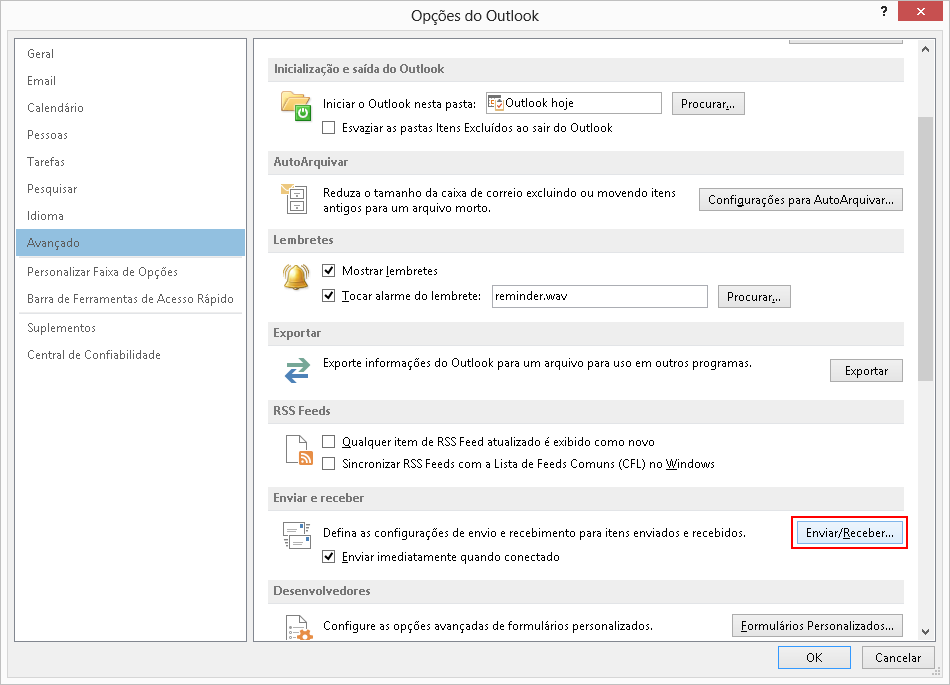The width and height of the screenshot is (950, 685).
Task: Click Procurar next to reminder.wav field
Action: 754,297
